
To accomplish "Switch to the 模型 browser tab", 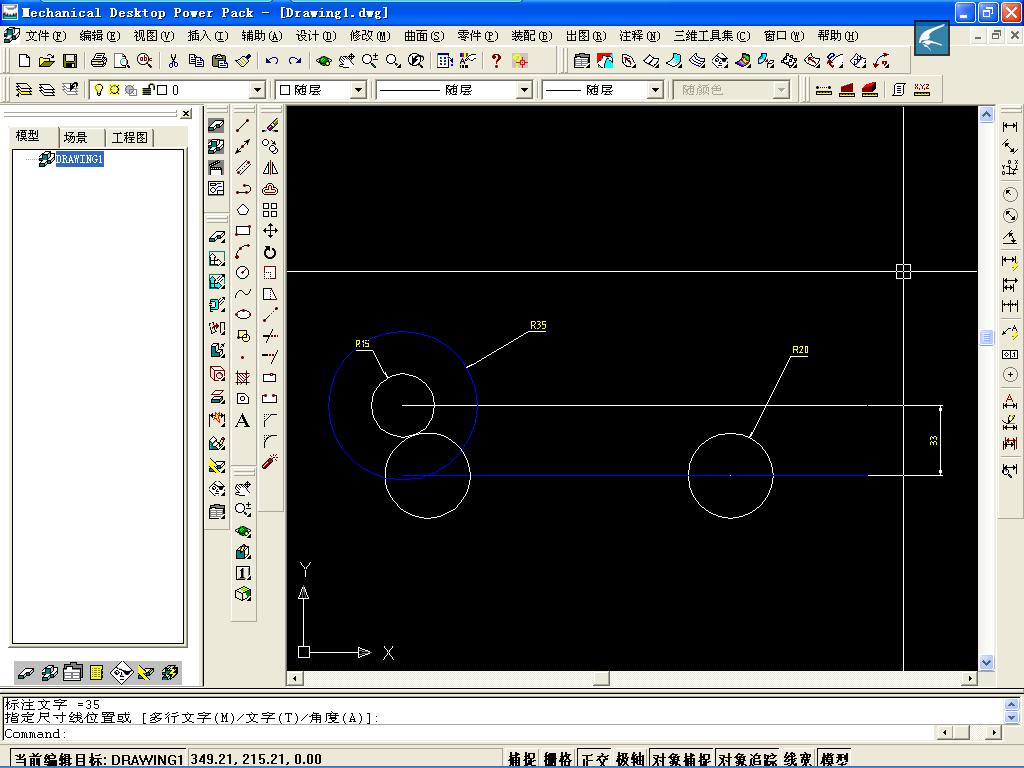I will 27,136.
